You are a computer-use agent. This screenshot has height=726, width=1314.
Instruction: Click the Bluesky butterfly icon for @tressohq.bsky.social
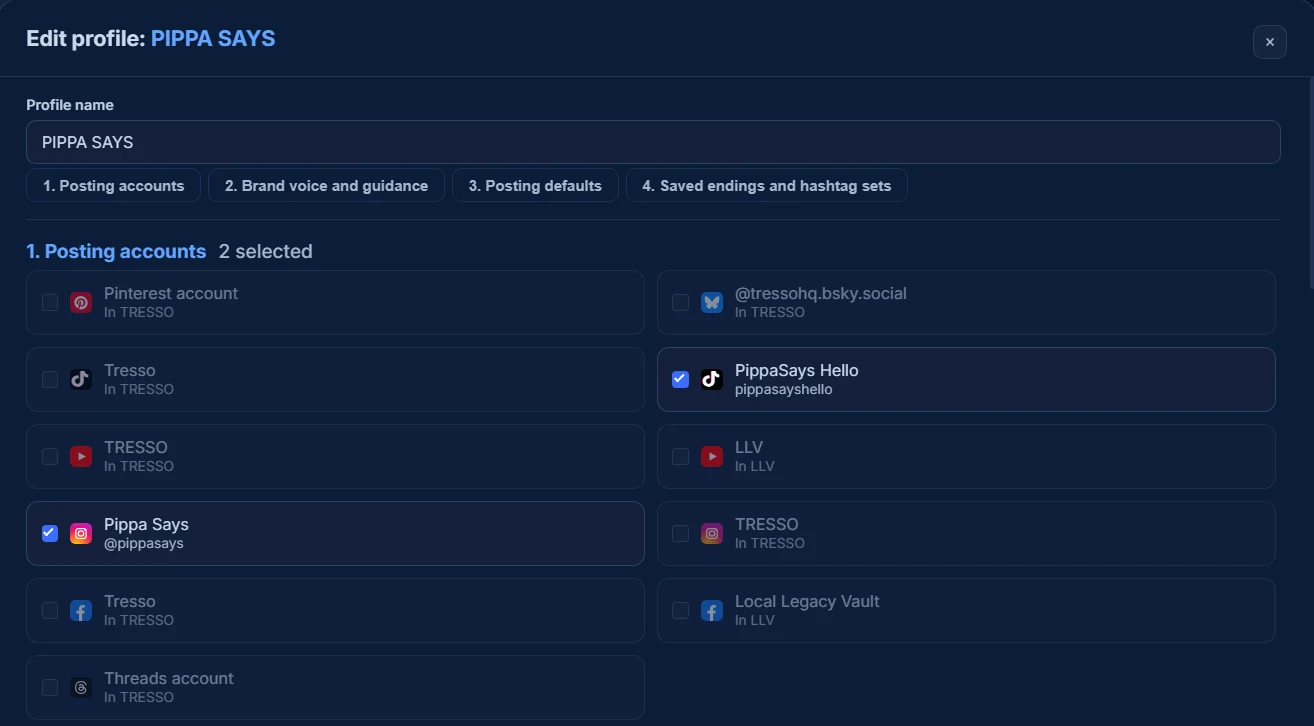712,302
